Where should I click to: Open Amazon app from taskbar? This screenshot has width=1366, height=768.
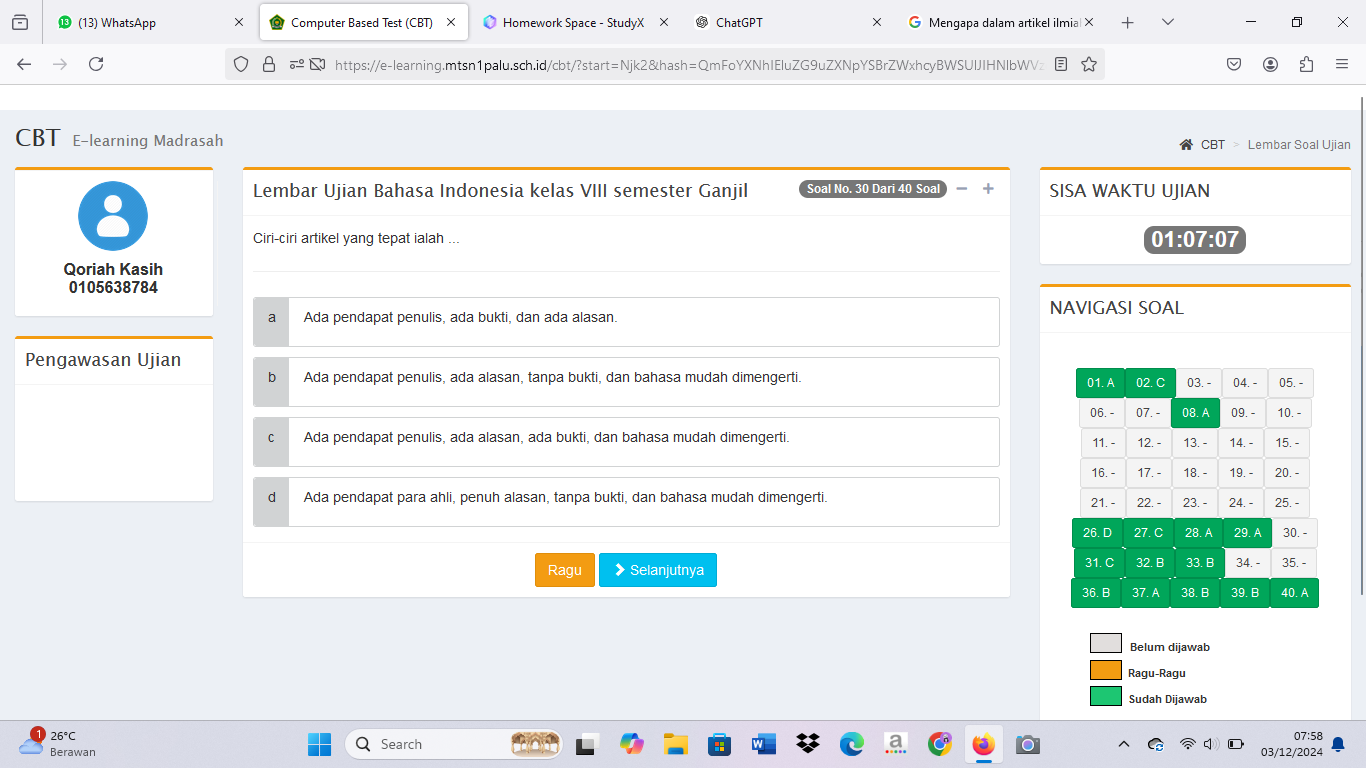895,744
